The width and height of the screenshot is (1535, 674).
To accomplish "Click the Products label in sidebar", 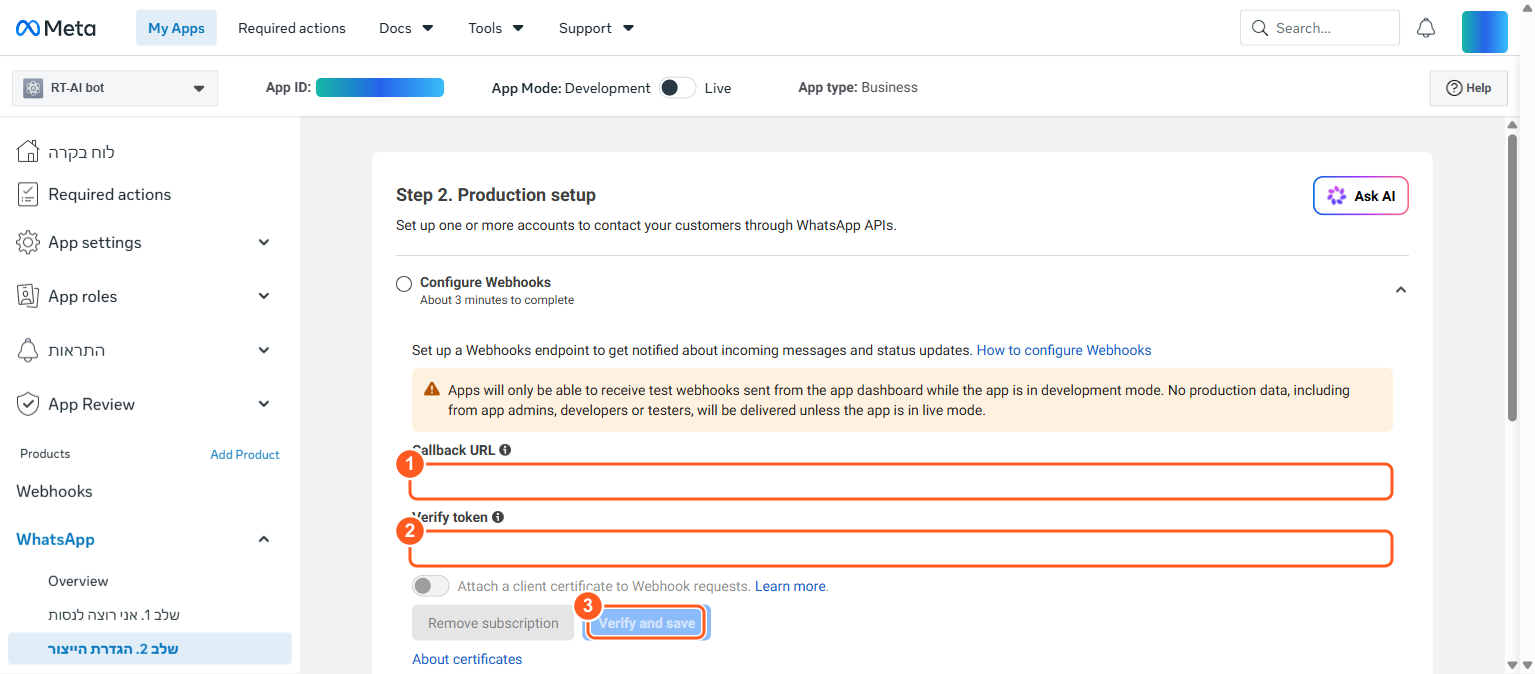I will (x=45, y=454).
